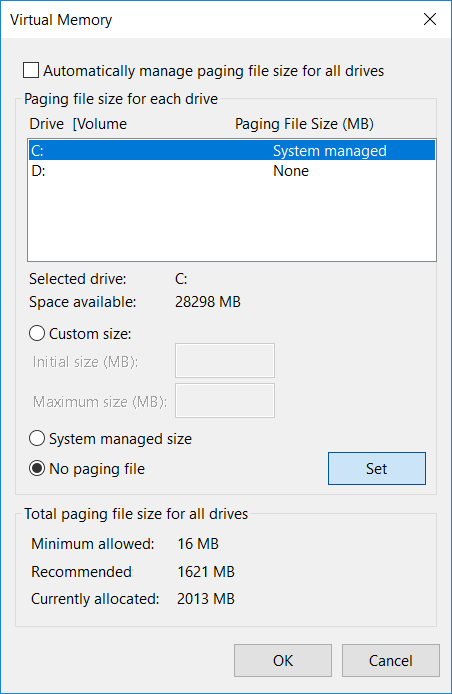Click the 'None' paging size for D:

point(291,171)
